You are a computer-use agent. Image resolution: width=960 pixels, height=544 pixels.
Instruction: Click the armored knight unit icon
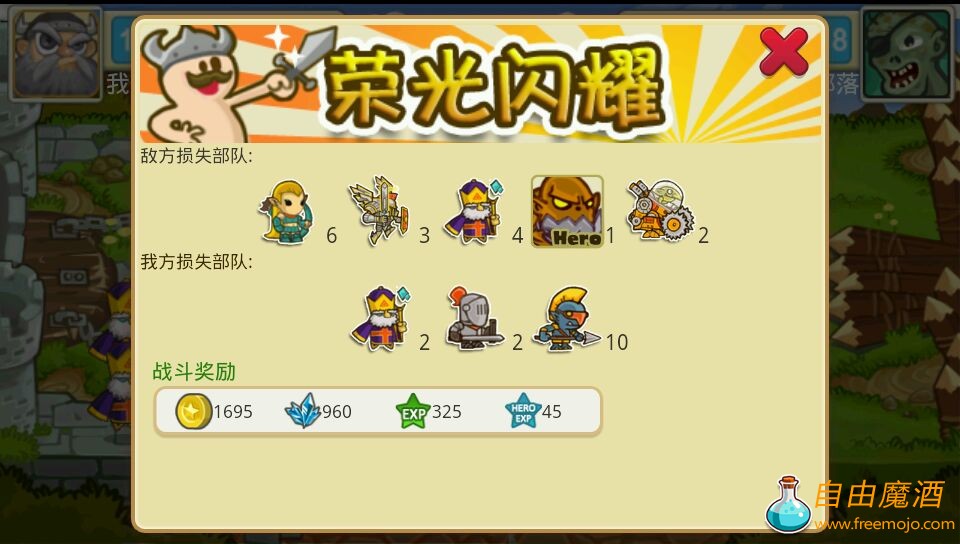point(474,318)
